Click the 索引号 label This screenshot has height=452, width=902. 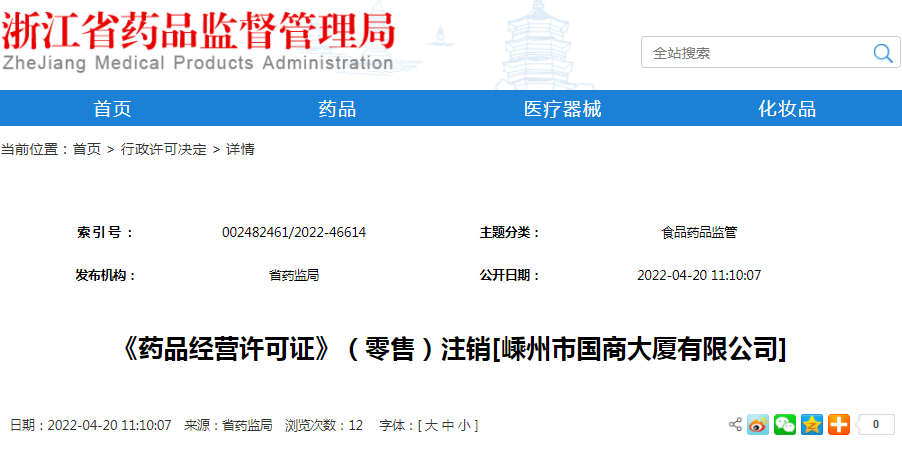point(105,233)
